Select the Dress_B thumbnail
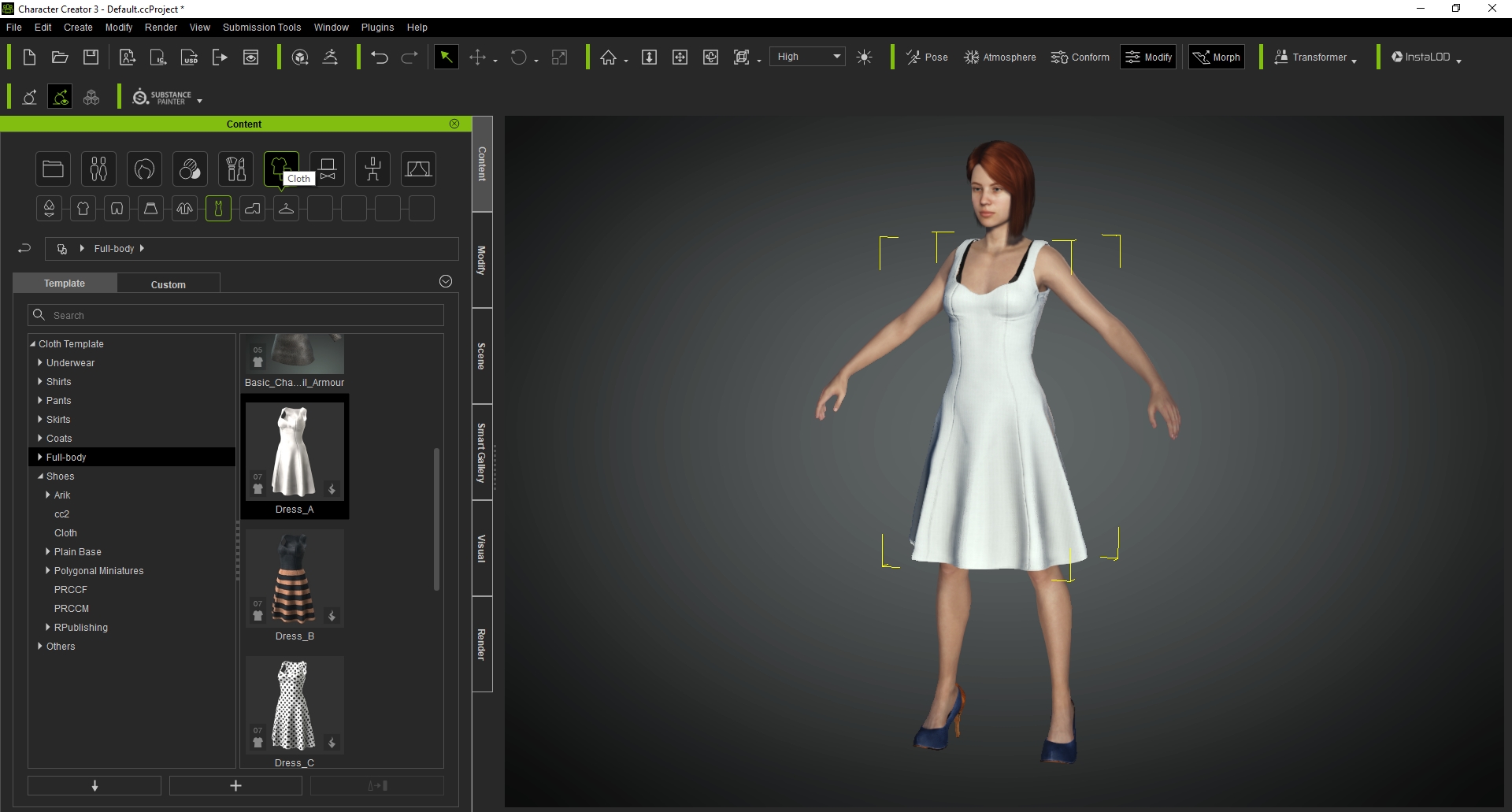 click(x=295, y=579)
